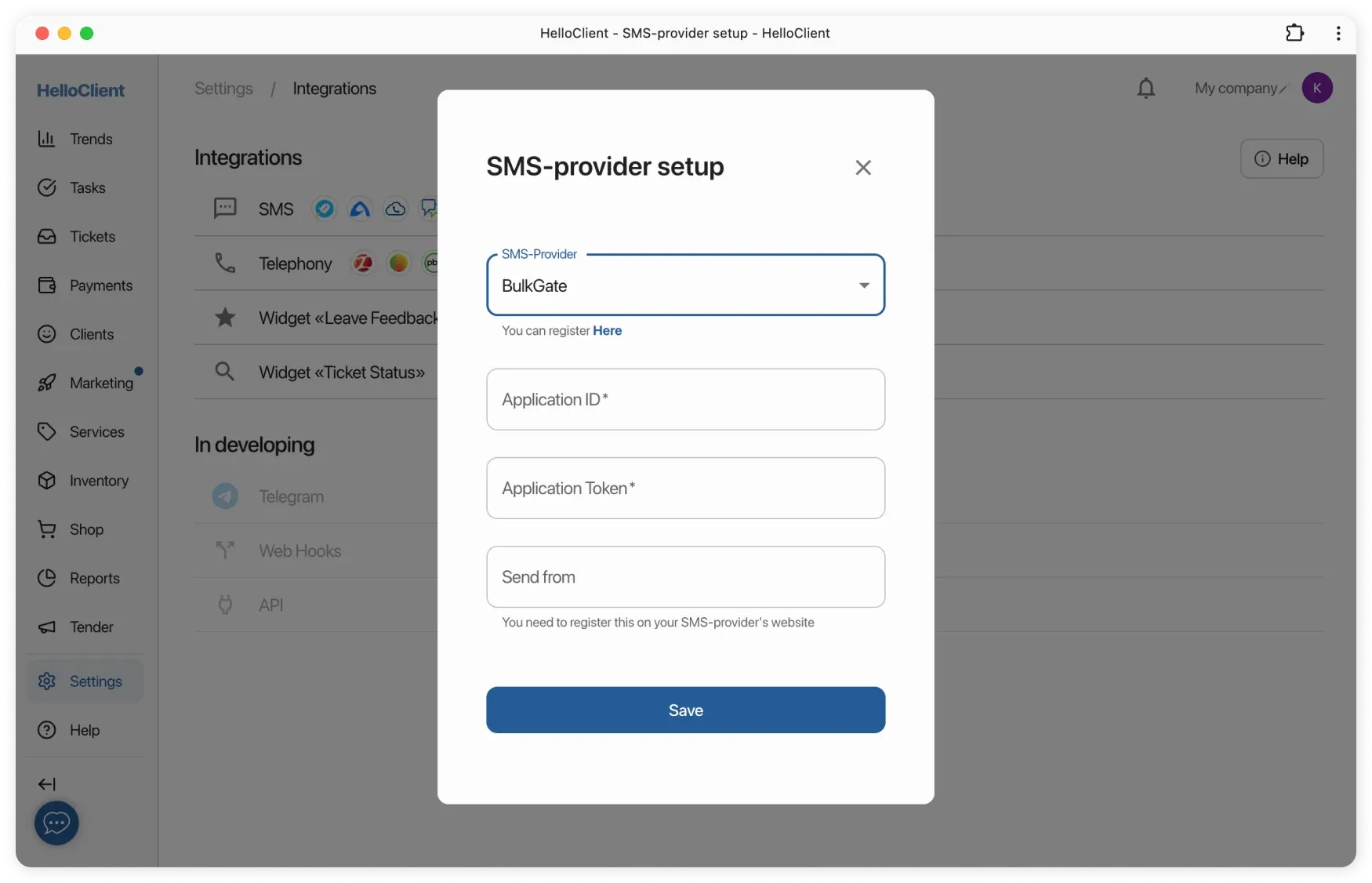Click into the Send from field

click(685, 577)
